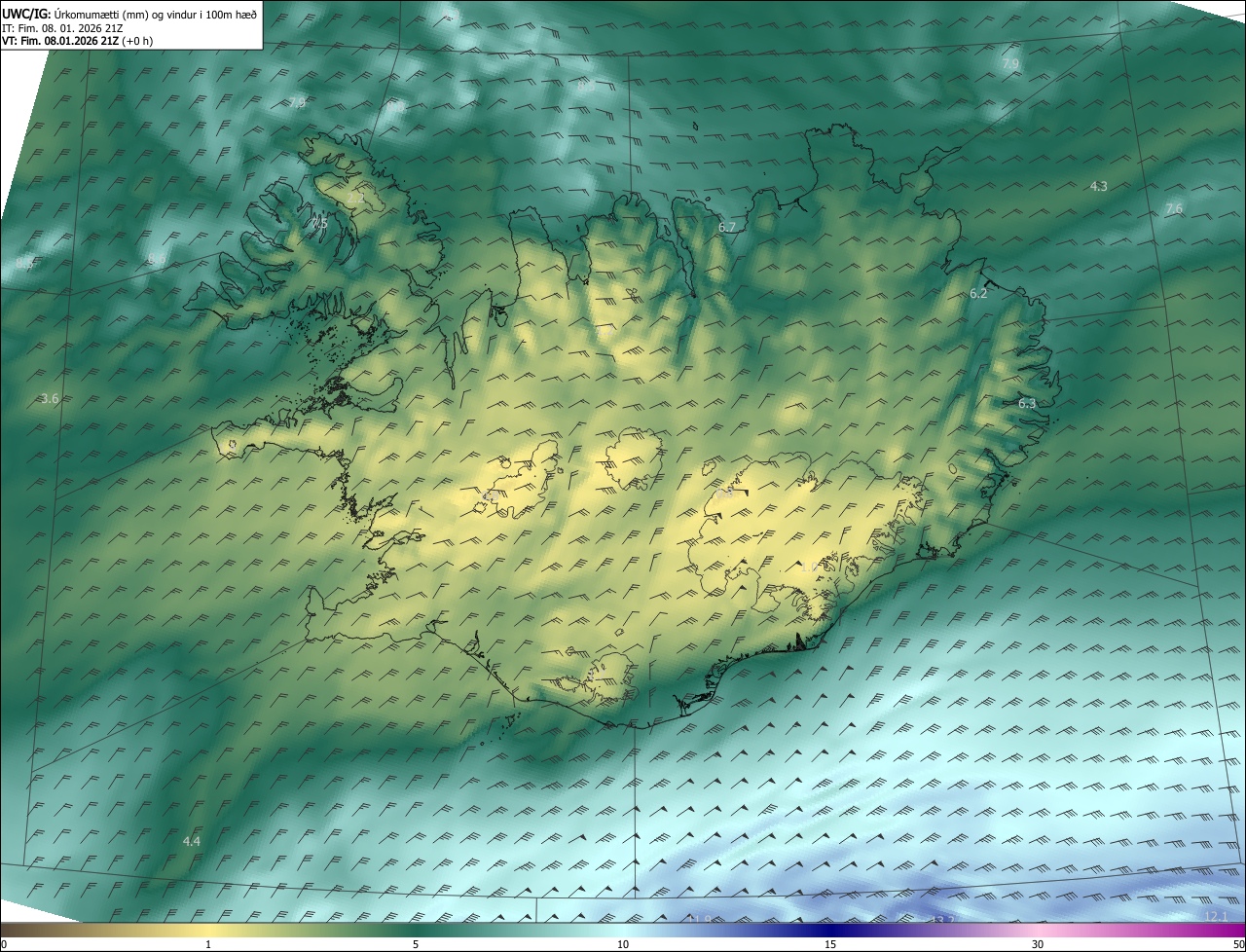Click the colorbar tick label 0

point(4,944)
